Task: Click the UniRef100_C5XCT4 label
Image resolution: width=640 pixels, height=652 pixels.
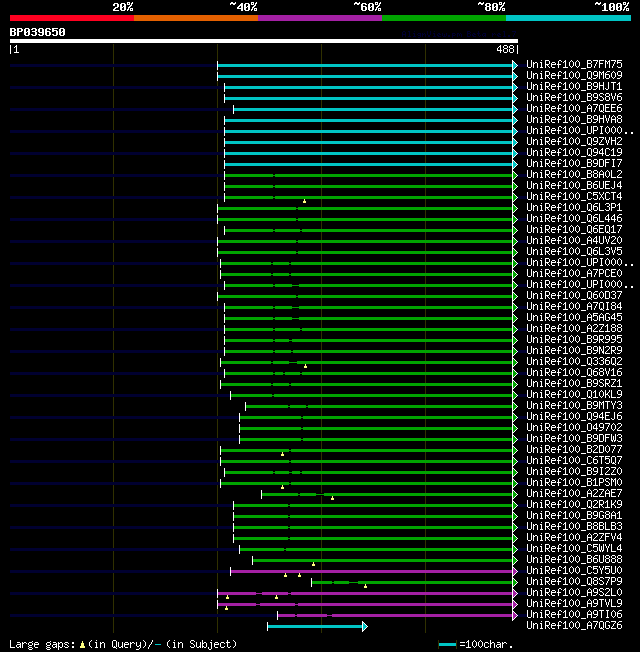Action: (x=574, y=196)
